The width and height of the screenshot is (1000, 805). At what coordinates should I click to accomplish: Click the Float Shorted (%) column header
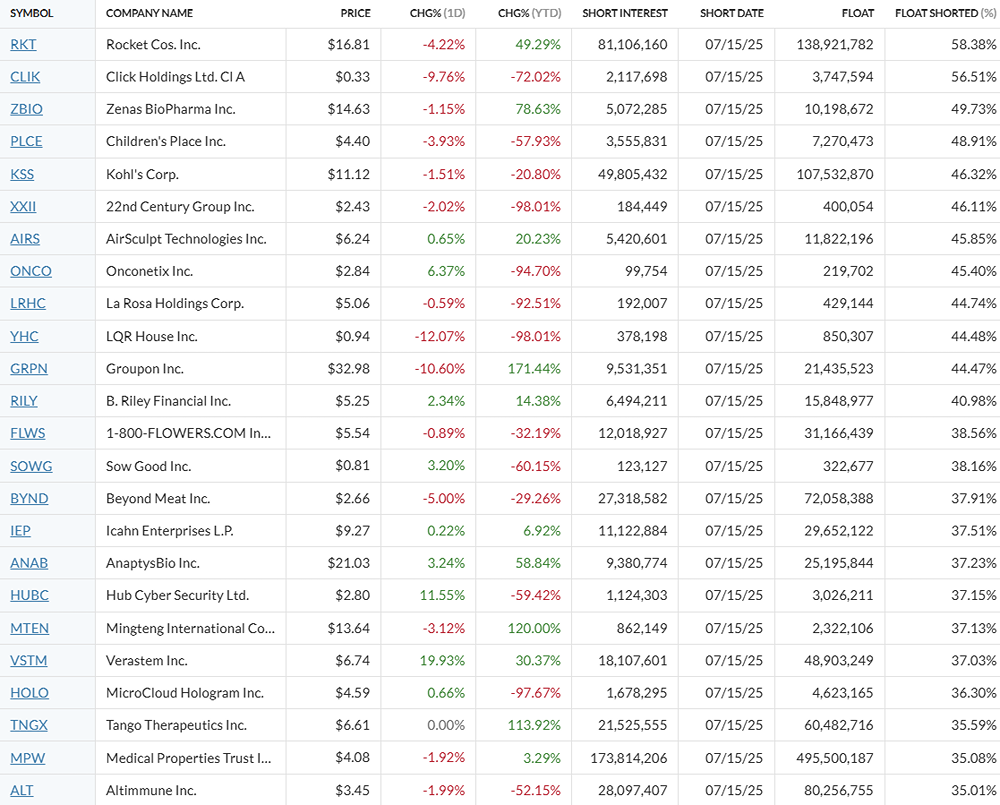945,13
